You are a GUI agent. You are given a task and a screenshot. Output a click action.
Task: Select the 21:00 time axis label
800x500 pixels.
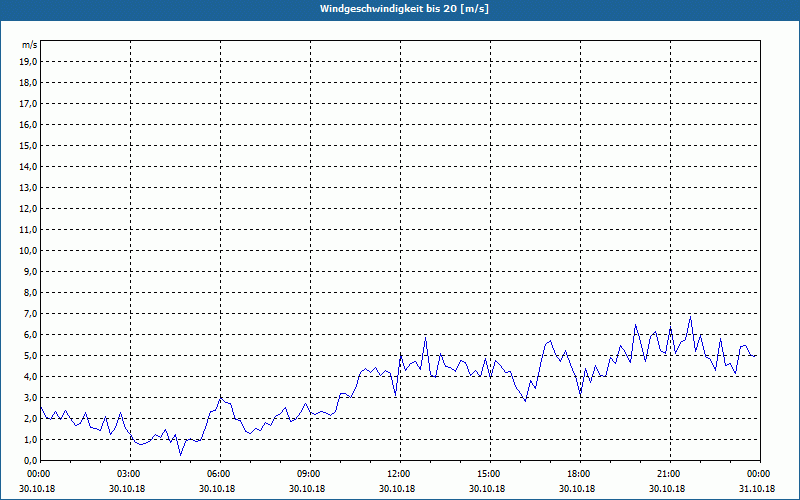(x=668, y=474)
